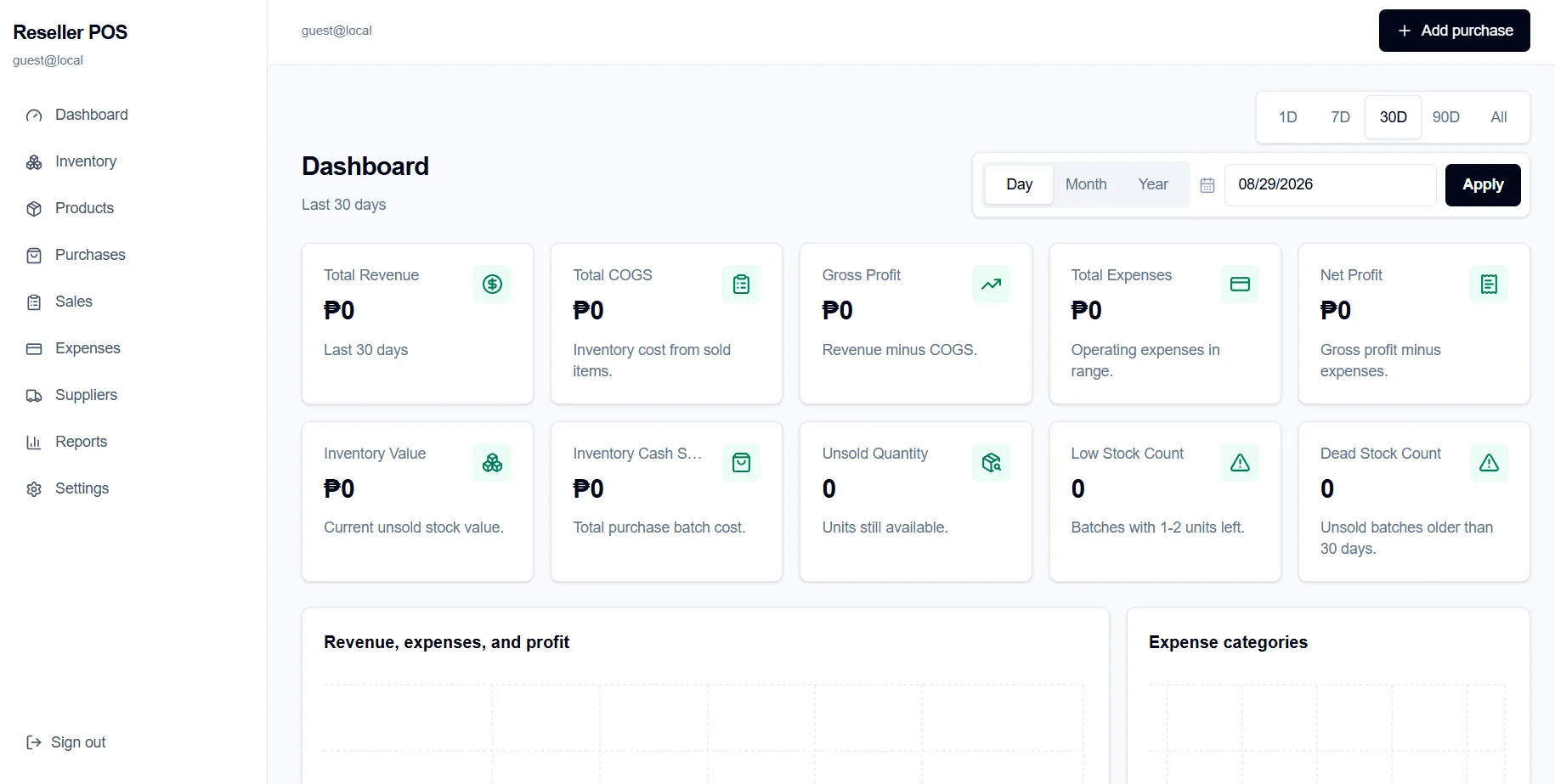Click the trending arrow icon on Gross Profit
The width and height of the screenshot is (1555, 784).
point(991,285)
